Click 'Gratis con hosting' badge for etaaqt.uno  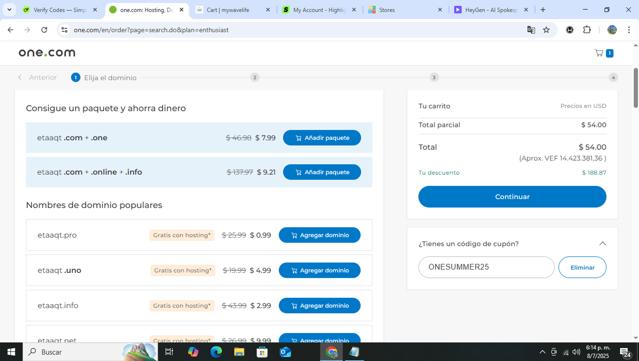tap(182, 270)
